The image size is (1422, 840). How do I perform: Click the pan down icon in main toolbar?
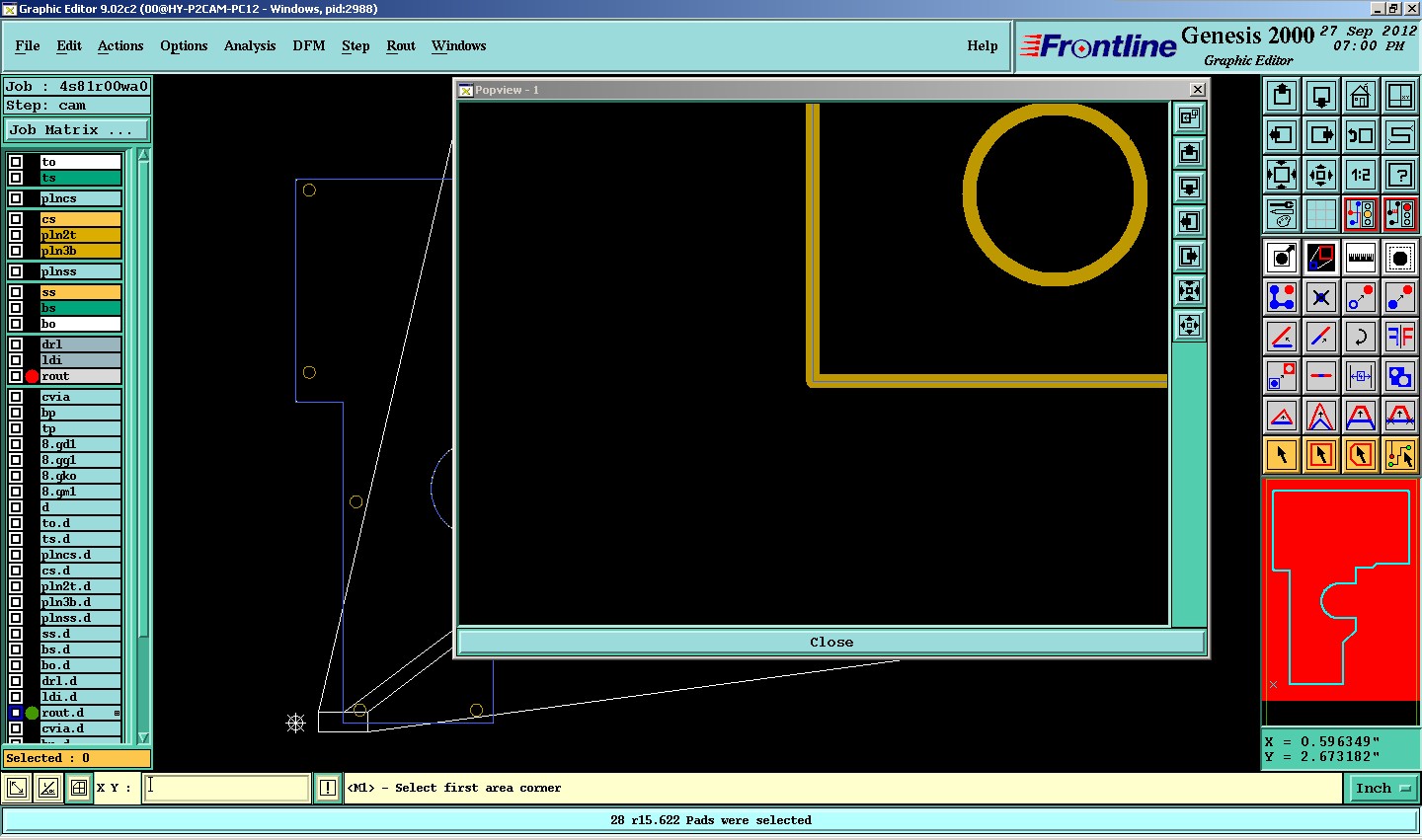(1321, 96)
